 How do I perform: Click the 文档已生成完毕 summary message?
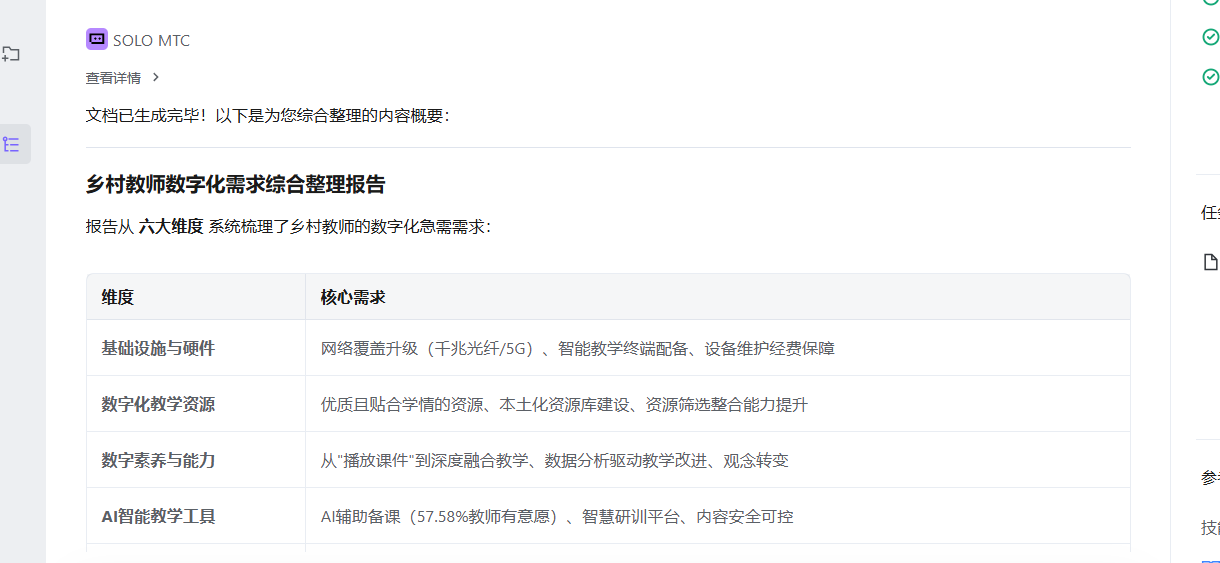pos(268,116)
